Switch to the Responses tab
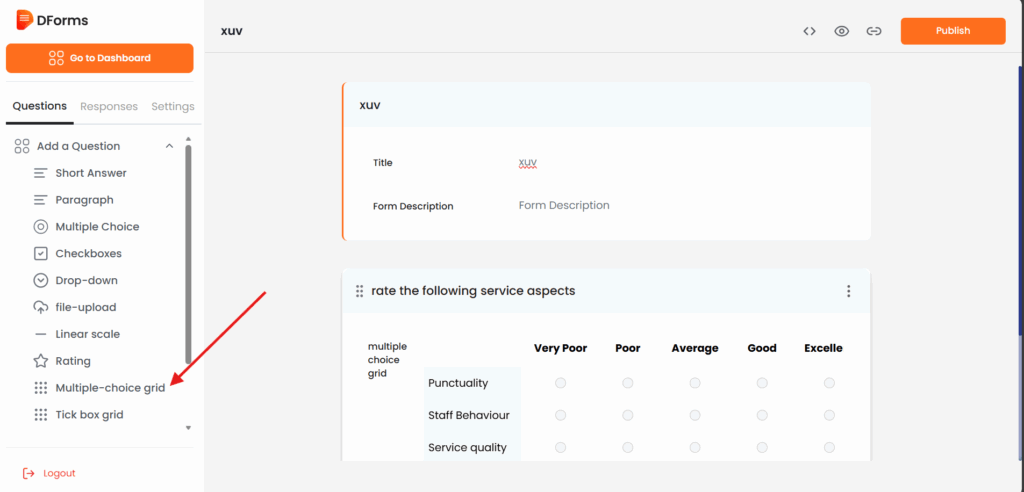This screenshot has height=492, width=1024. point(109,106)
